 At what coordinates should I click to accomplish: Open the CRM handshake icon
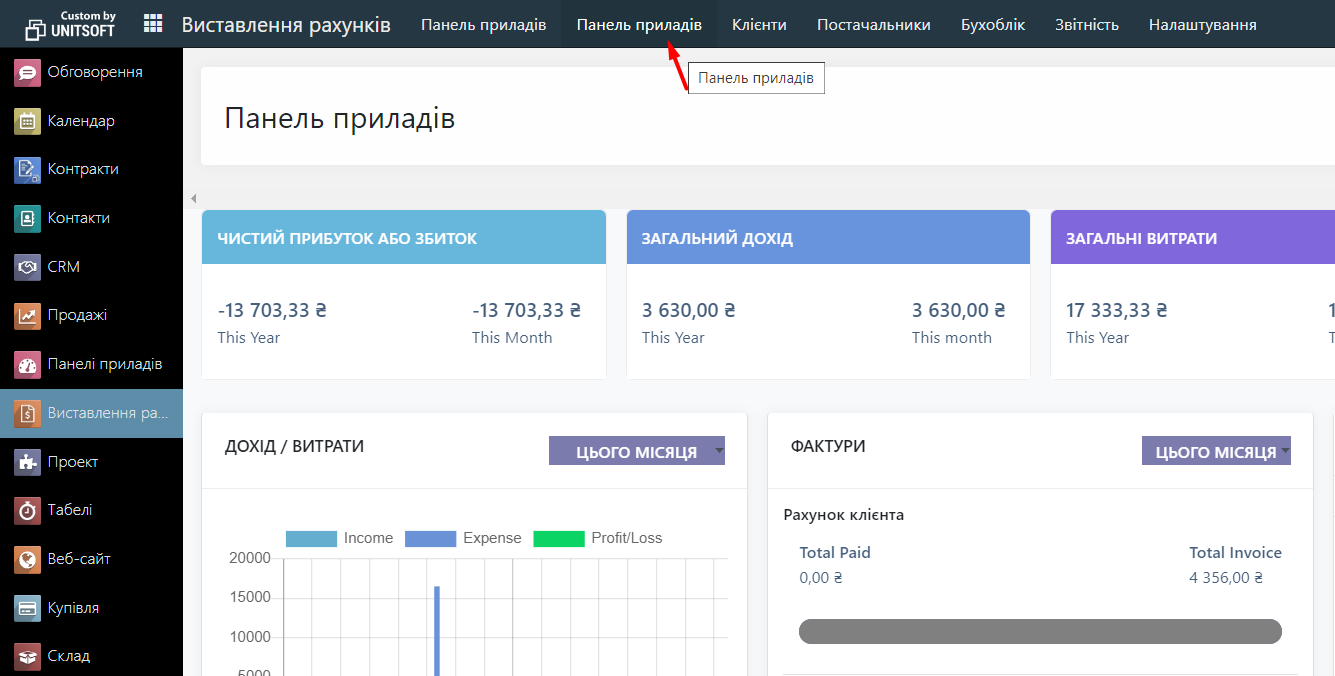point(27,267)
